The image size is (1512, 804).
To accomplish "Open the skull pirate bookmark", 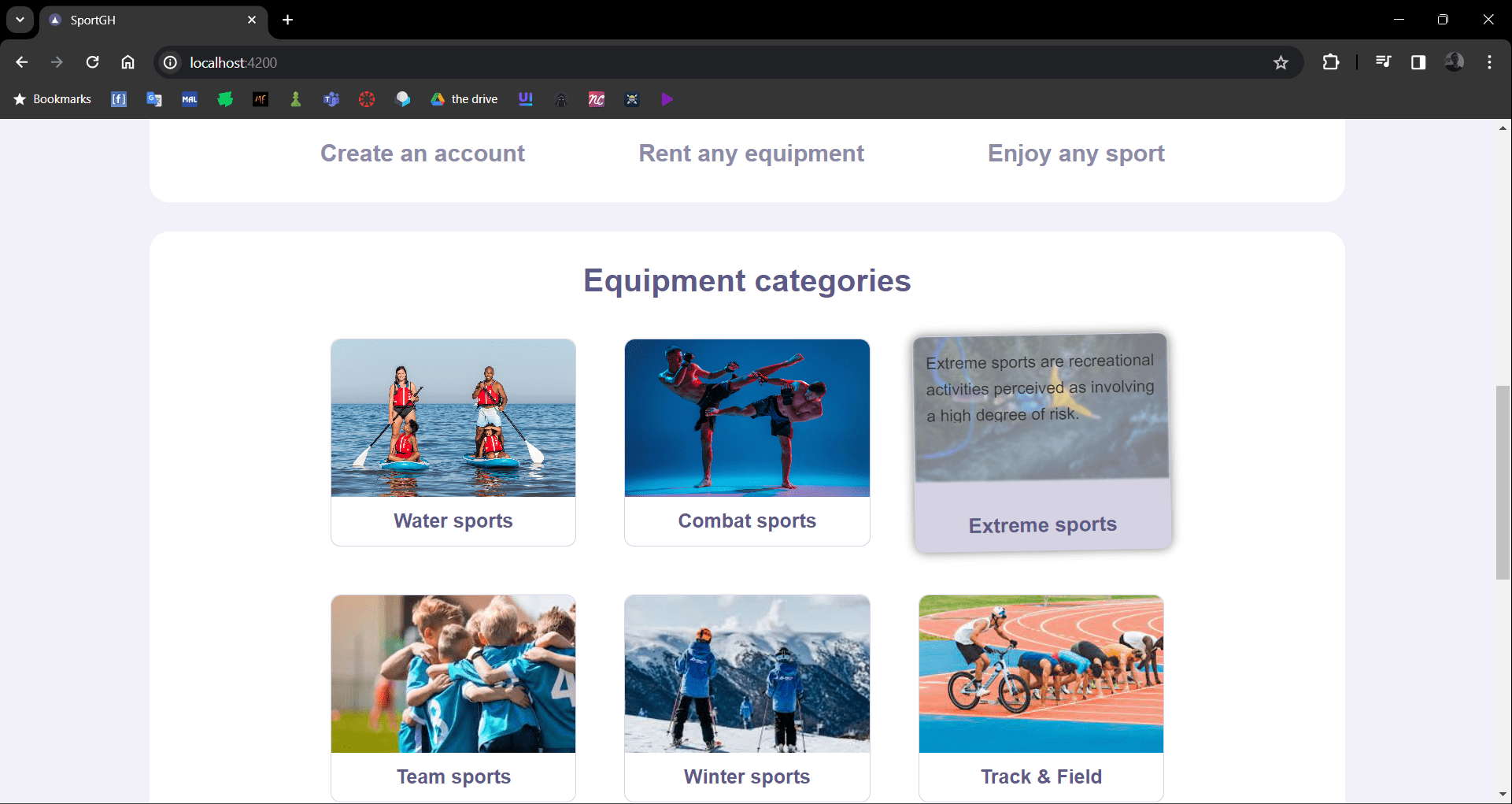I will [x=632, y=99].
